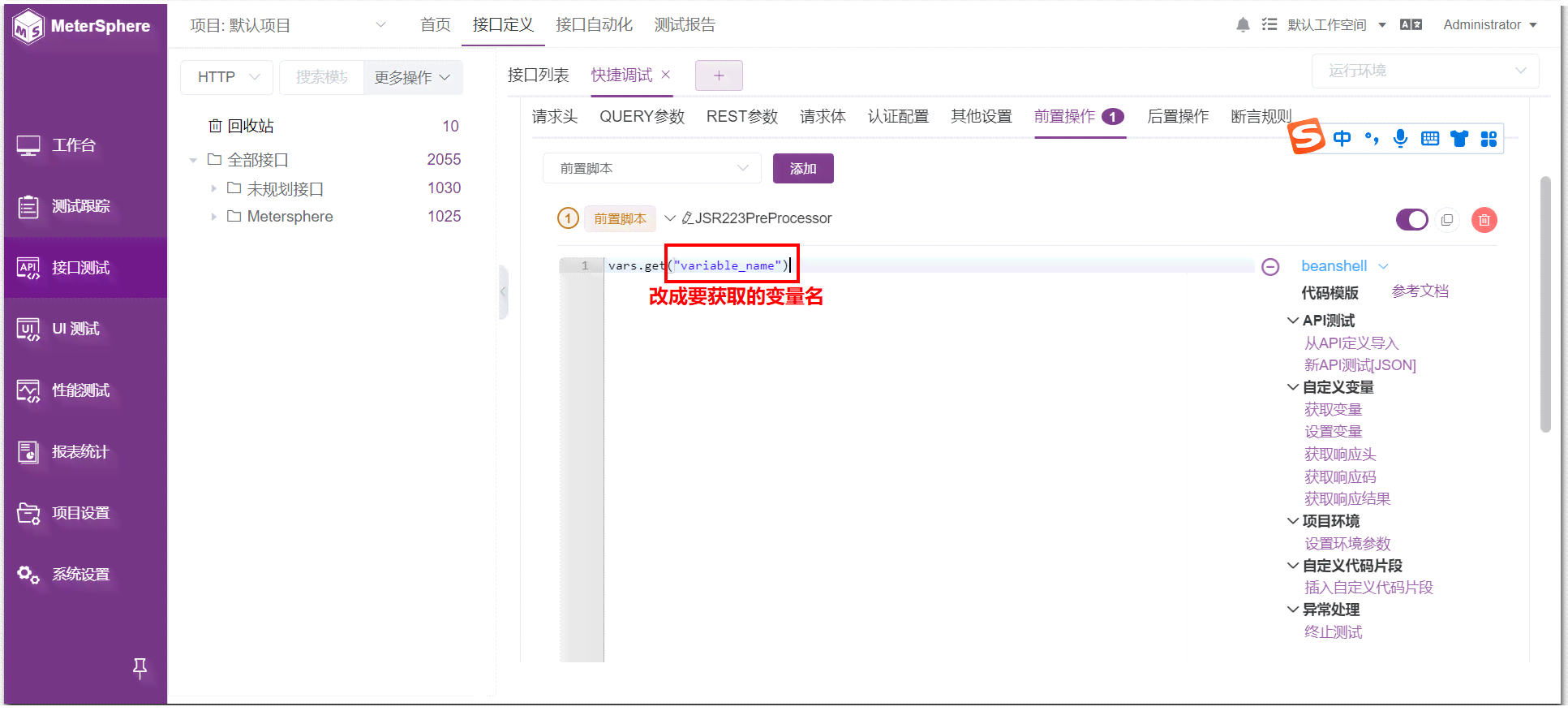Open the 测试报告 menu
The image size is (1568, 711).
coord(685,25)
